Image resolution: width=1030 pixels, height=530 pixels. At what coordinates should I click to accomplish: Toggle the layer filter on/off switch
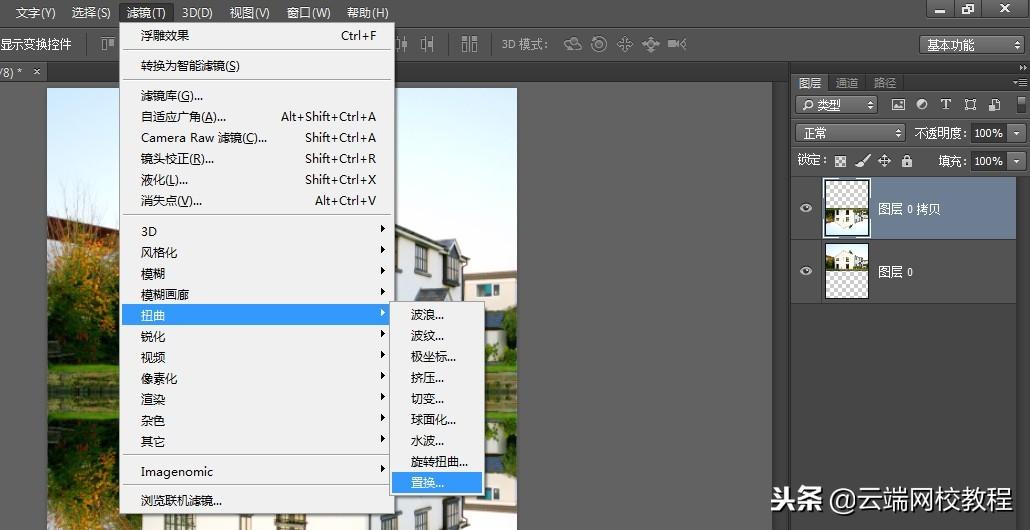[x=1021, y=105]
